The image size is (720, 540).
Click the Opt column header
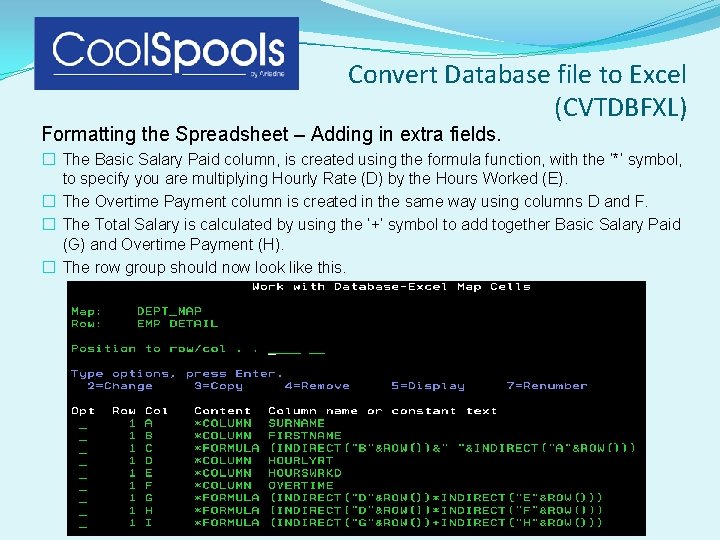(83, 411)
